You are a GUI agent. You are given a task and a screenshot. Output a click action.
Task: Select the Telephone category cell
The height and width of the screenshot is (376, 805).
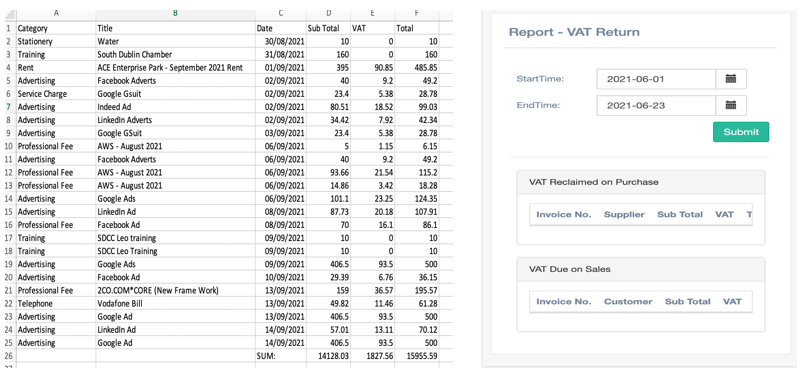point(56,303)
